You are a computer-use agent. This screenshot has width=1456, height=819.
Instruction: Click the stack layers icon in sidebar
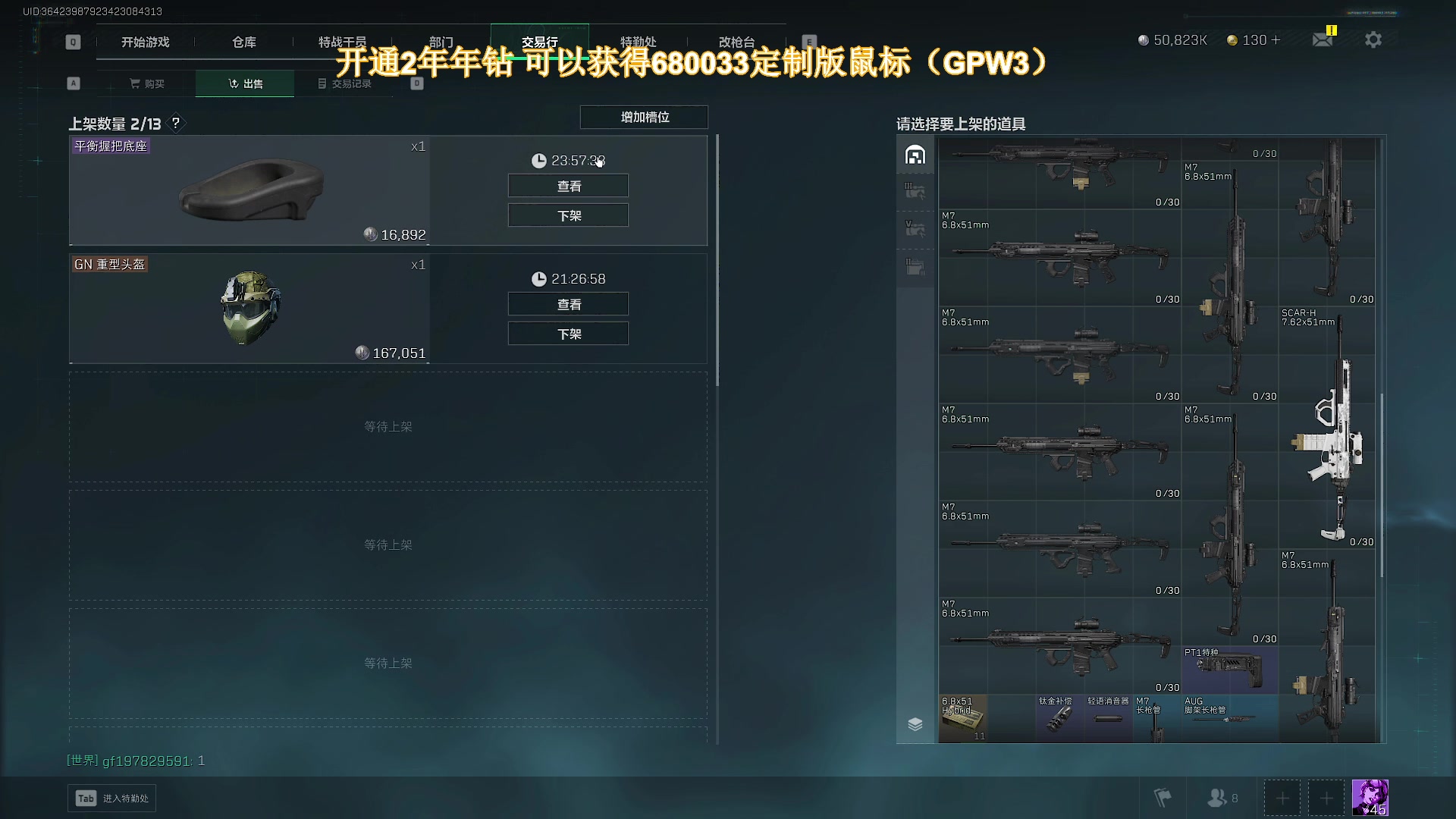click(915, 724)
